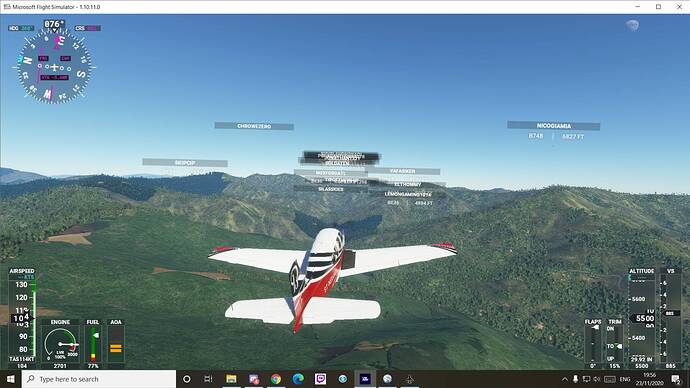Click the AOA angle of attack indicator
The width and height of the screenshot is (690, 388).
tap(116, 344)
